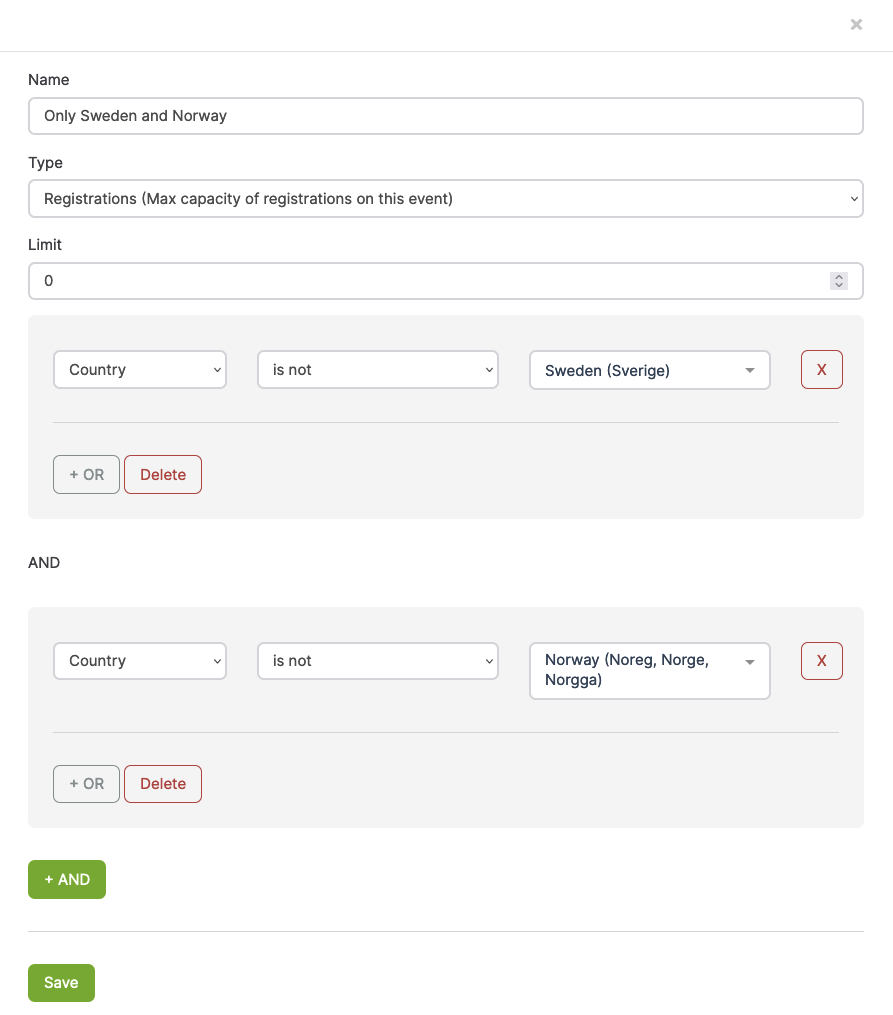
Task: Remove the Sweden condition with red X
Action: click(821, 370)
